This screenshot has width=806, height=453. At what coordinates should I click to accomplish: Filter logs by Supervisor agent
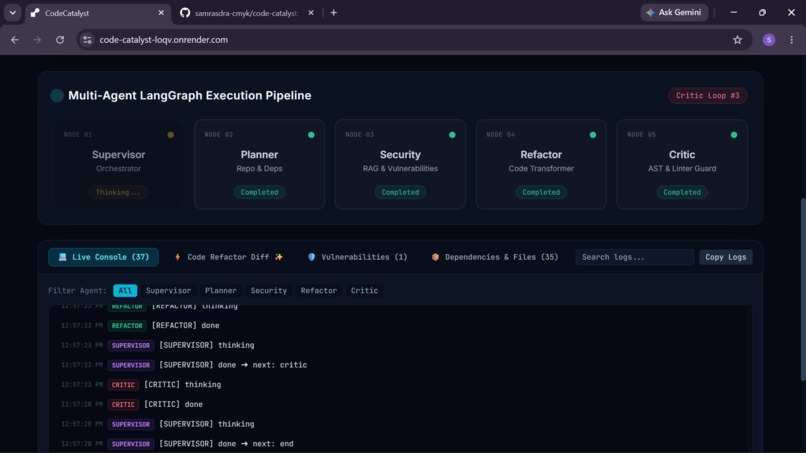pos(168,291)
